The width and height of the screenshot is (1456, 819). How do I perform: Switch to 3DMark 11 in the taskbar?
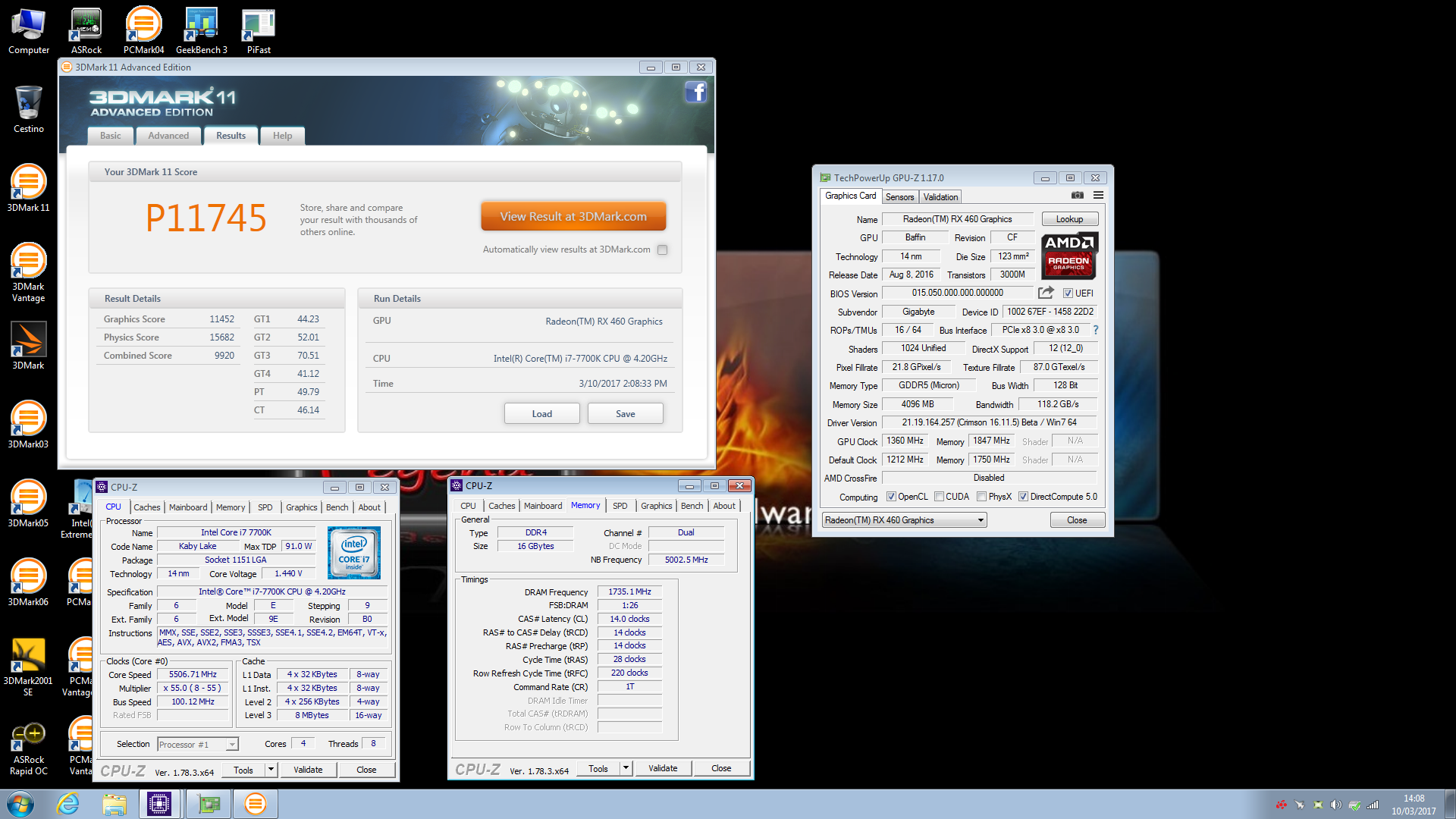coord(256,804)
